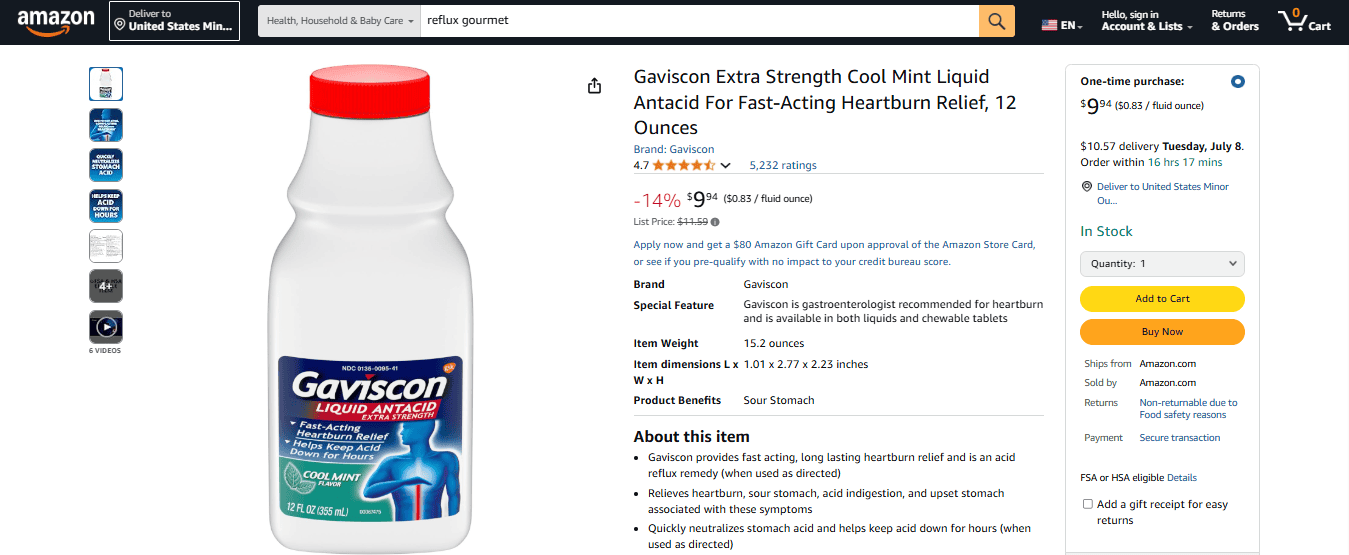The image size is (1349, 555).
Task: Open Returns & Orders
Action: (1235, 21)
